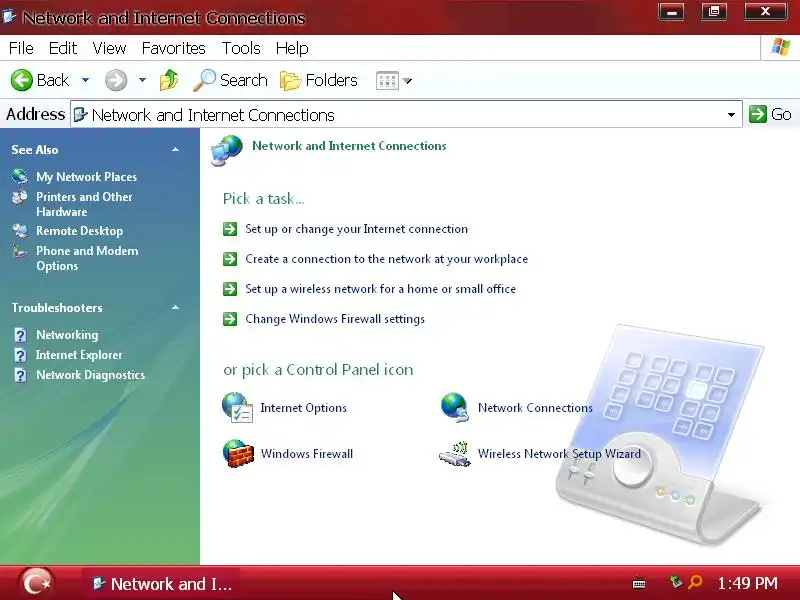This screenshot has height=600, width=800.
Task: Click the Internet Options label
Action: [304, 408]
